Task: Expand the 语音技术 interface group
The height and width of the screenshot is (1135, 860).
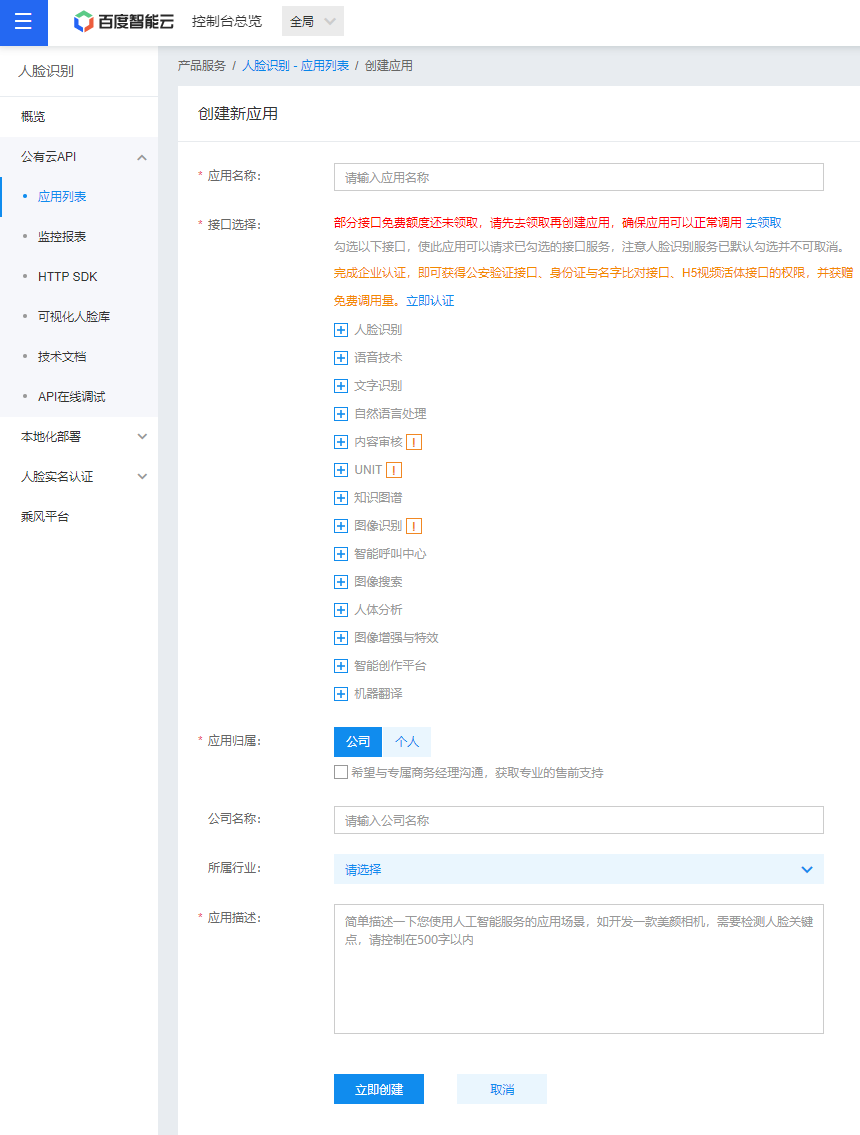Action: pyautogui.click(x=341, y=358)
